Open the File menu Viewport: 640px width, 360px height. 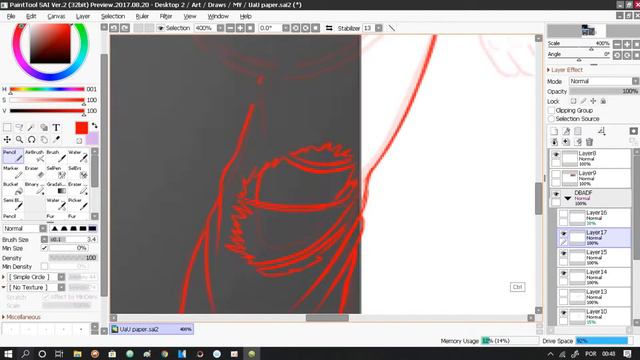point(11,16)
